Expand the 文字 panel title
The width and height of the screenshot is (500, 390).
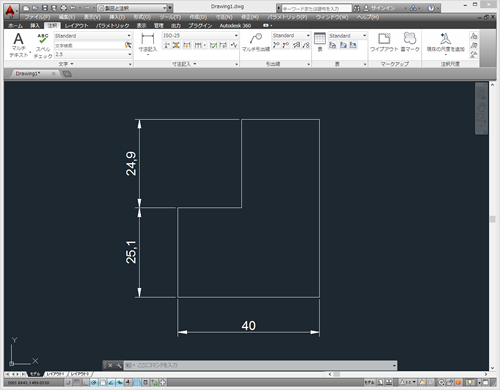click(x=66, y=64)
